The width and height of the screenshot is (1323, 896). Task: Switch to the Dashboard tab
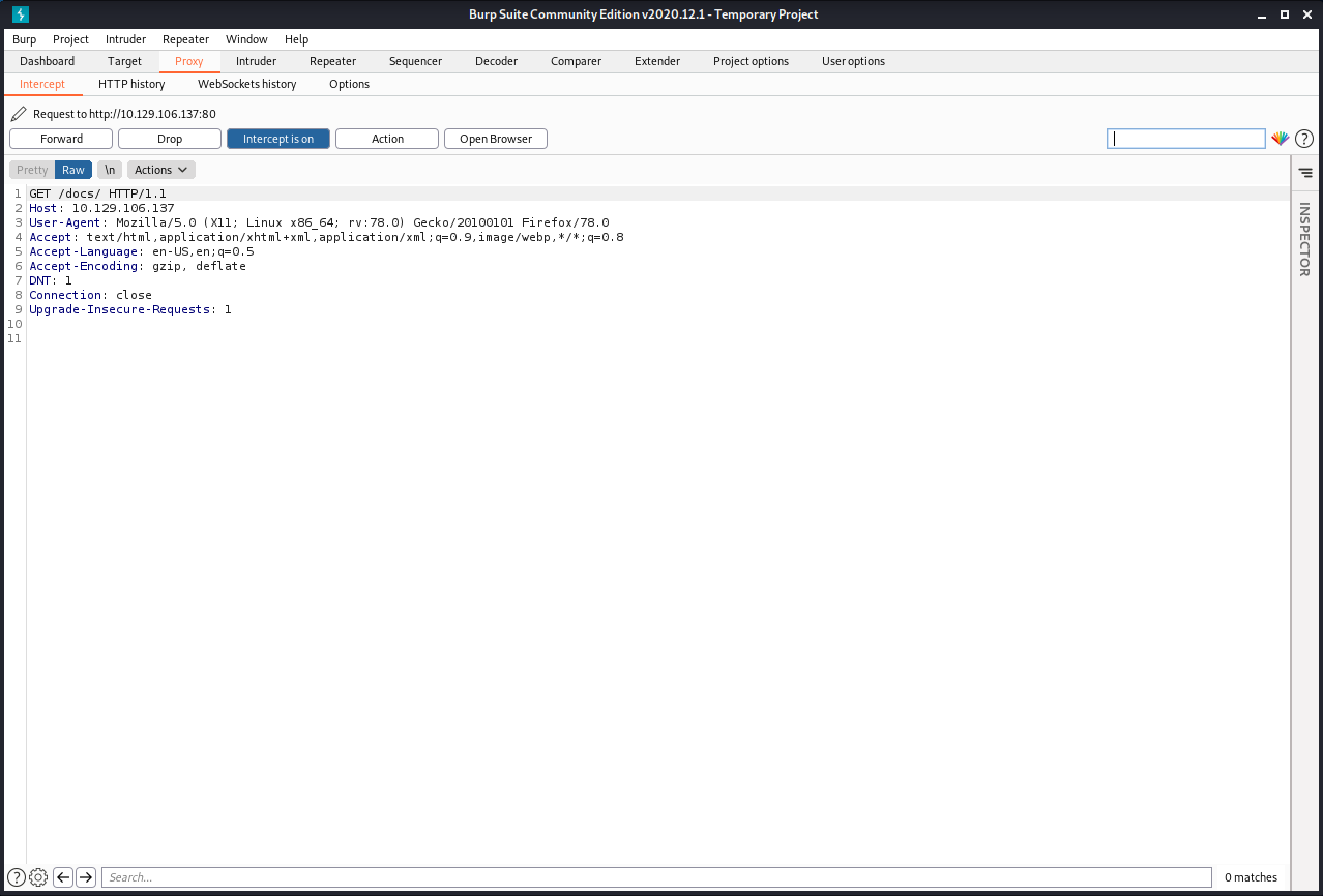click(x=47, y=62)
